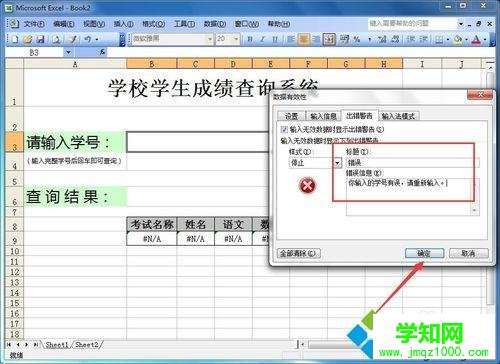This screenshot has width=500, height=364.
Task: Switch to the 输入法模式 tab in the dialog
Action: coord(398,116)
